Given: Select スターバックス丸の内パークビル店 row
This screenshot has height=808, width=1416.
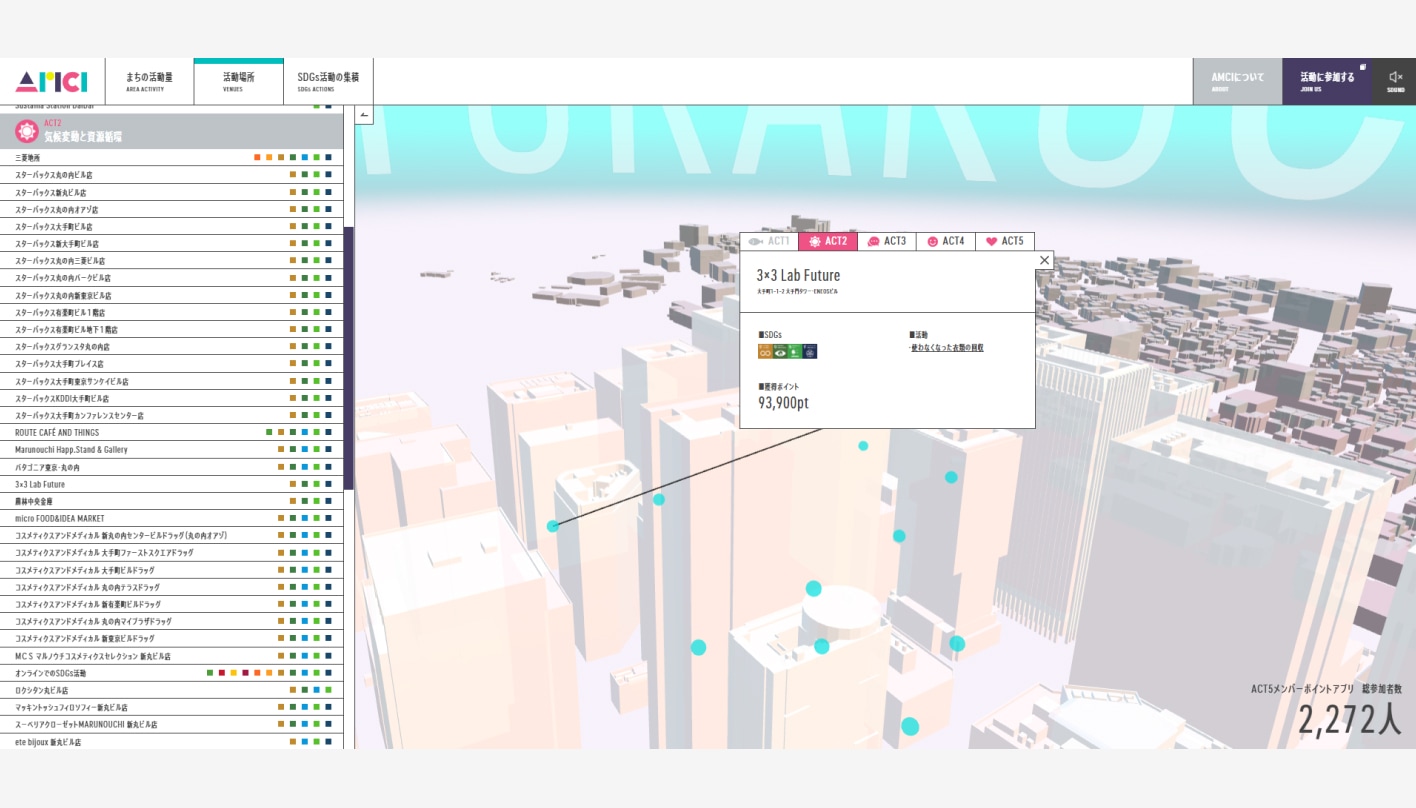Looking at the screenshot, I should [172, 278].
